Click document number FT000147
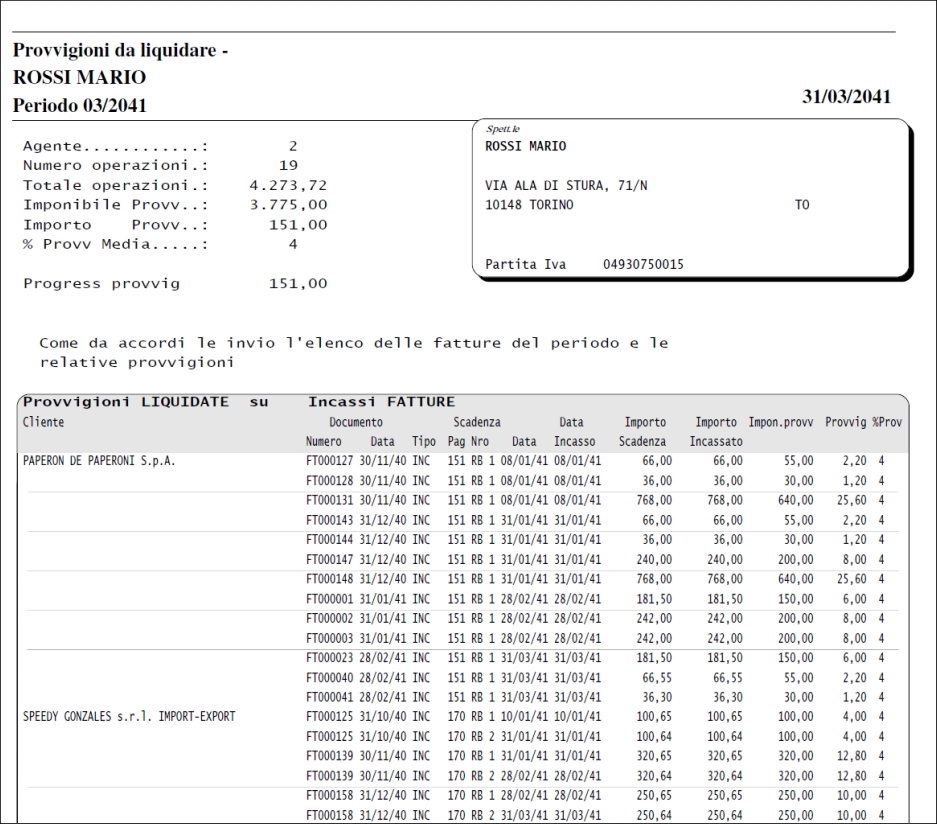Screen dimensions: 937x824 click(x=329, y=559)
